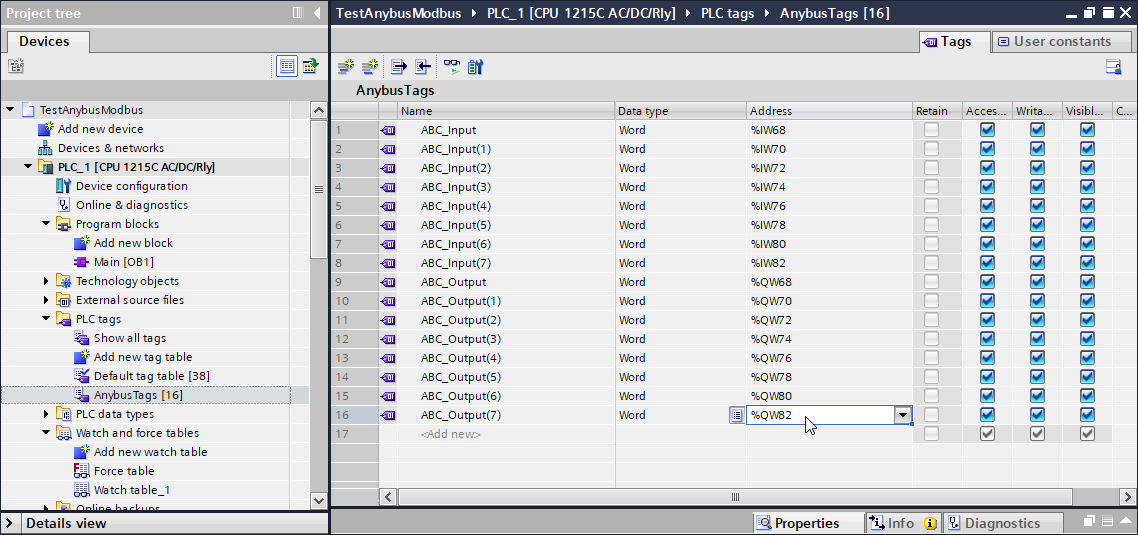1138x535 pixels.
Task: Click the Add new row cell
Action: pos(451,434)
